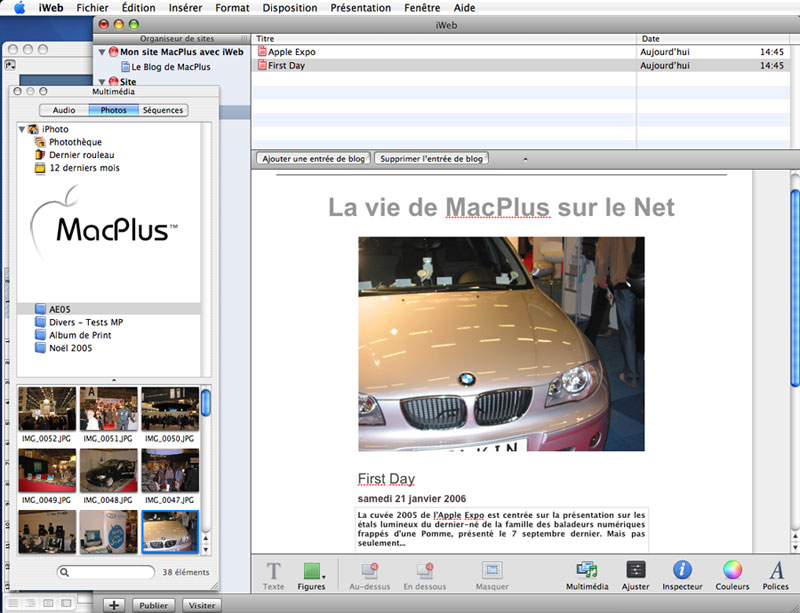Screen dimensions: 800x613
Task: Open the Fenêtre menu
Action: point(422,8)
